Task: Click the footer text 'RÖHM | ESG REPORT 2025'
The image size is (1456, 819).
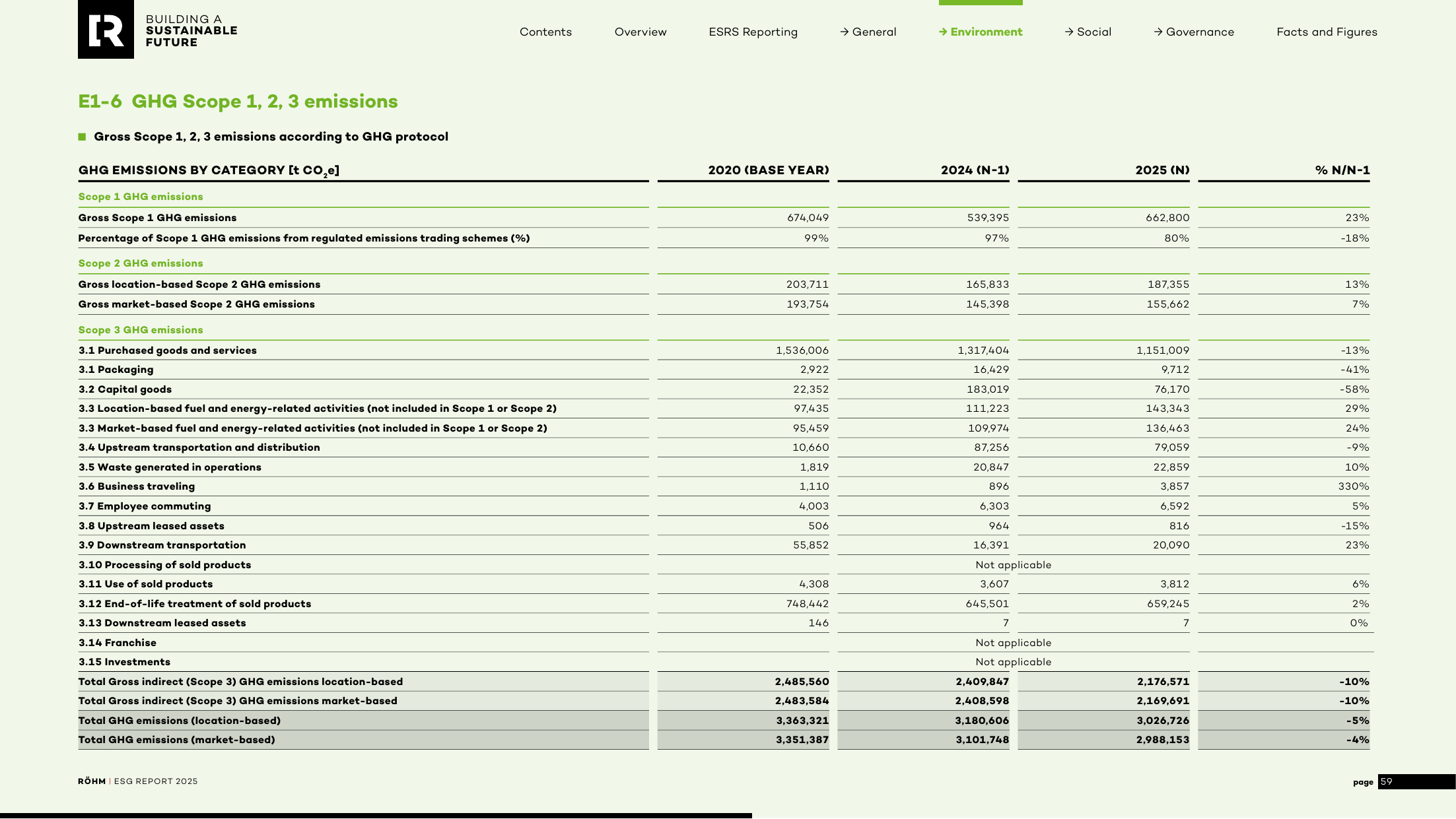Action: 138,781
